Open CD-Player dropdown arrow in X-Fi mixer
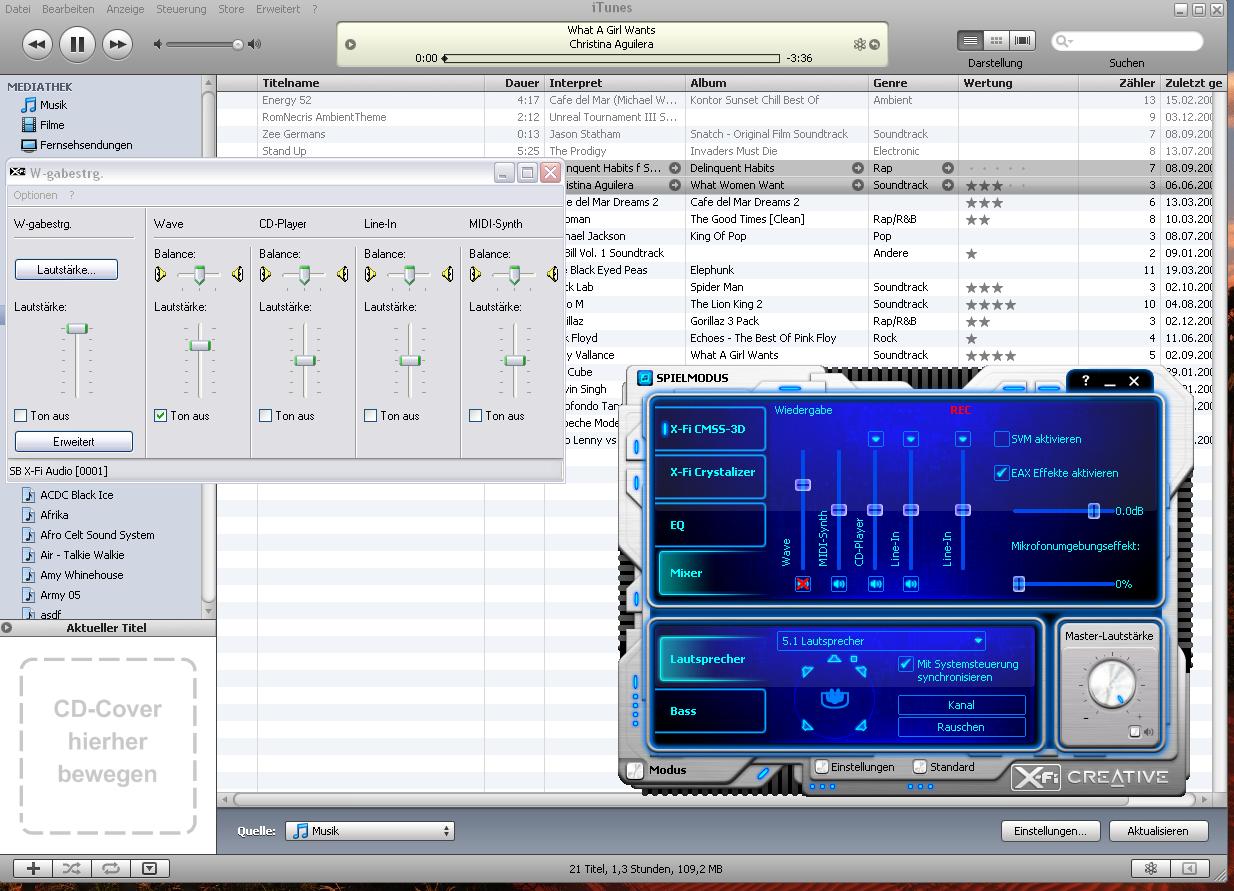Image resolution: width=1234 pixels, height=891 pixels. tap(876, 439)
